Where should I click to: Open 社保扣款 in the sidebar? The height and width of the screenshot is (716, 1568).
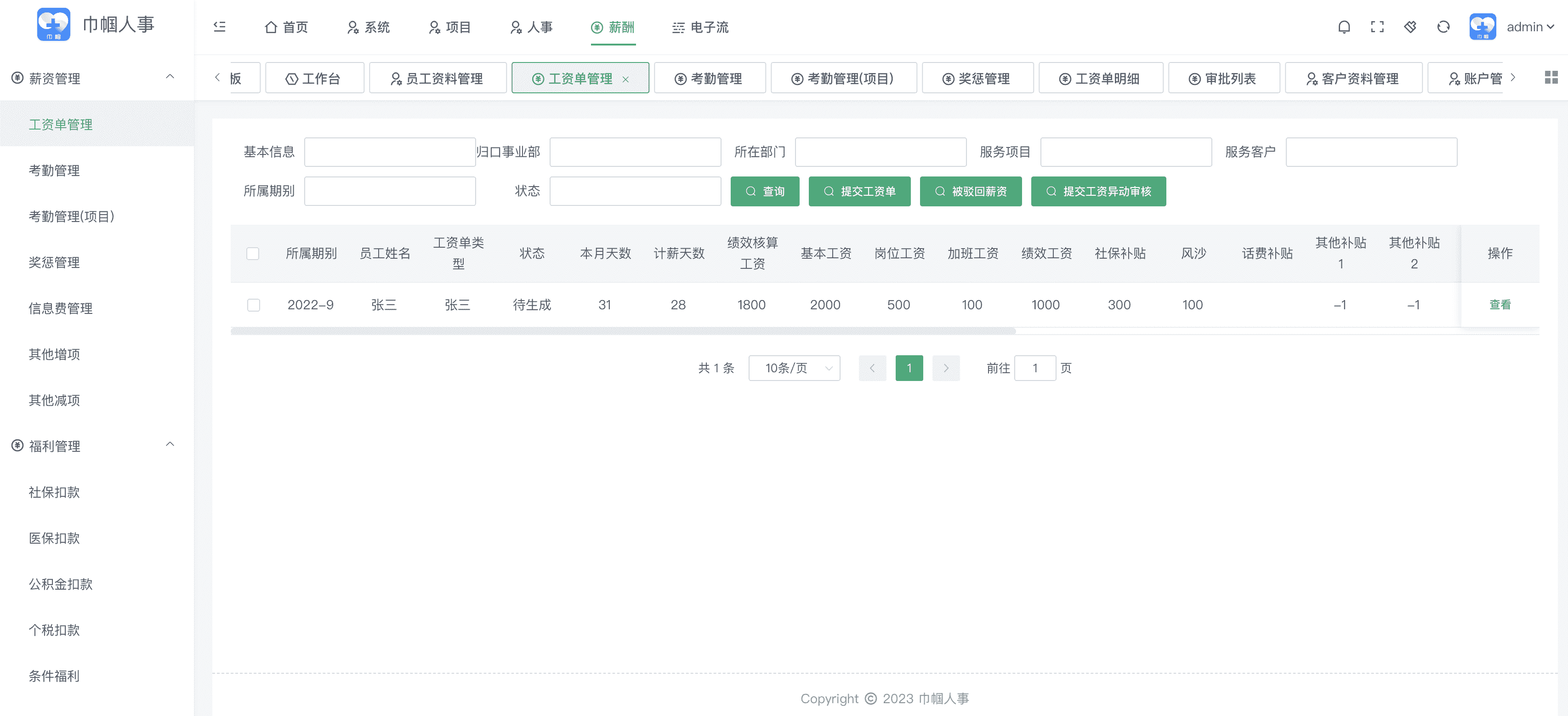[97, 492]
